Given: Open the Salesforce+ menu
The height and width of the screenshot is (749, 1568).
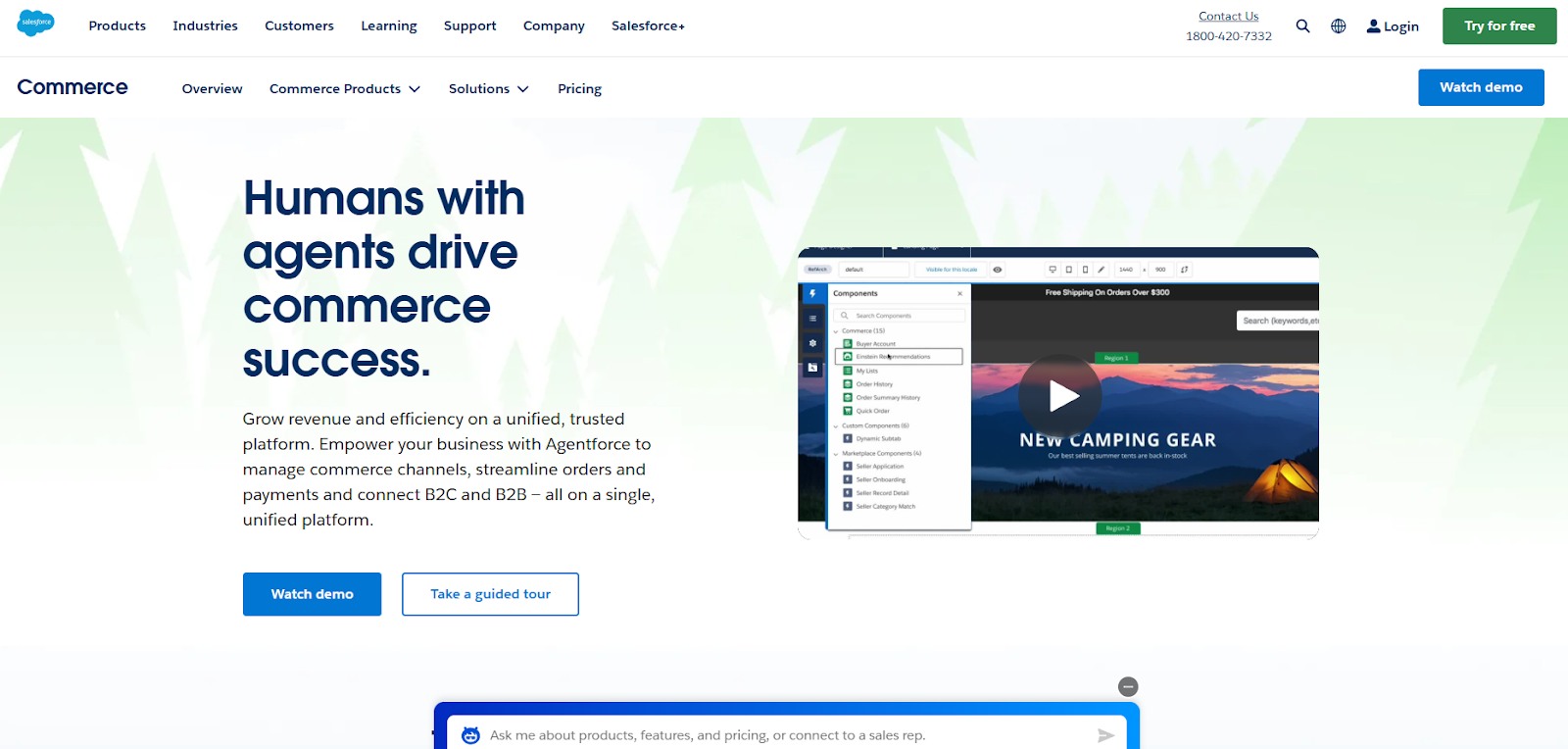Looking at the screenshot, I should point(649,26).
